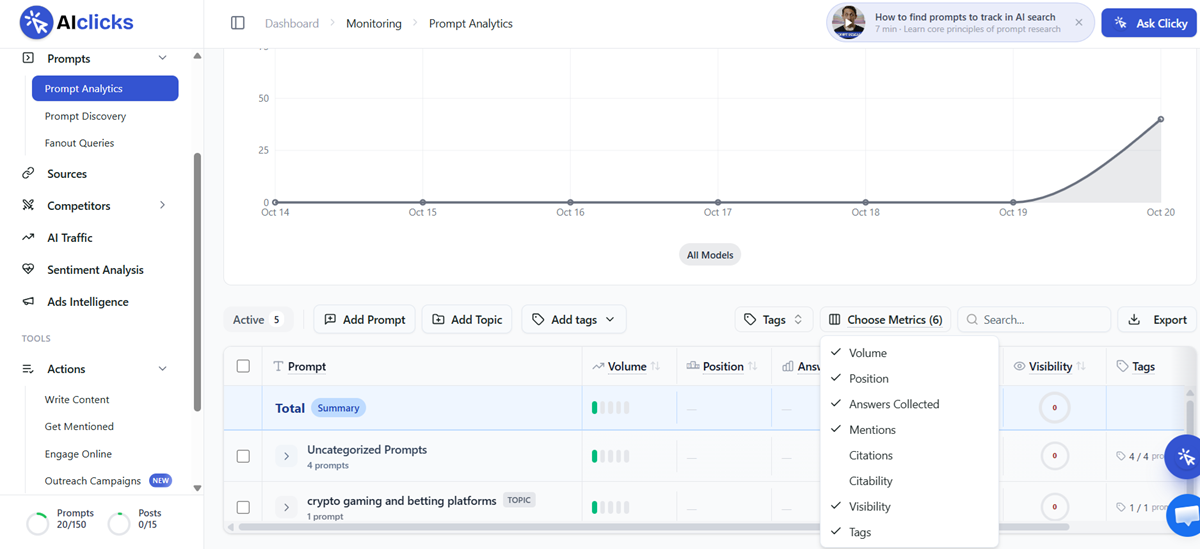Toggle the Visibility metric option
This screenshot has height=549, width=1200.
click(909, 507)
